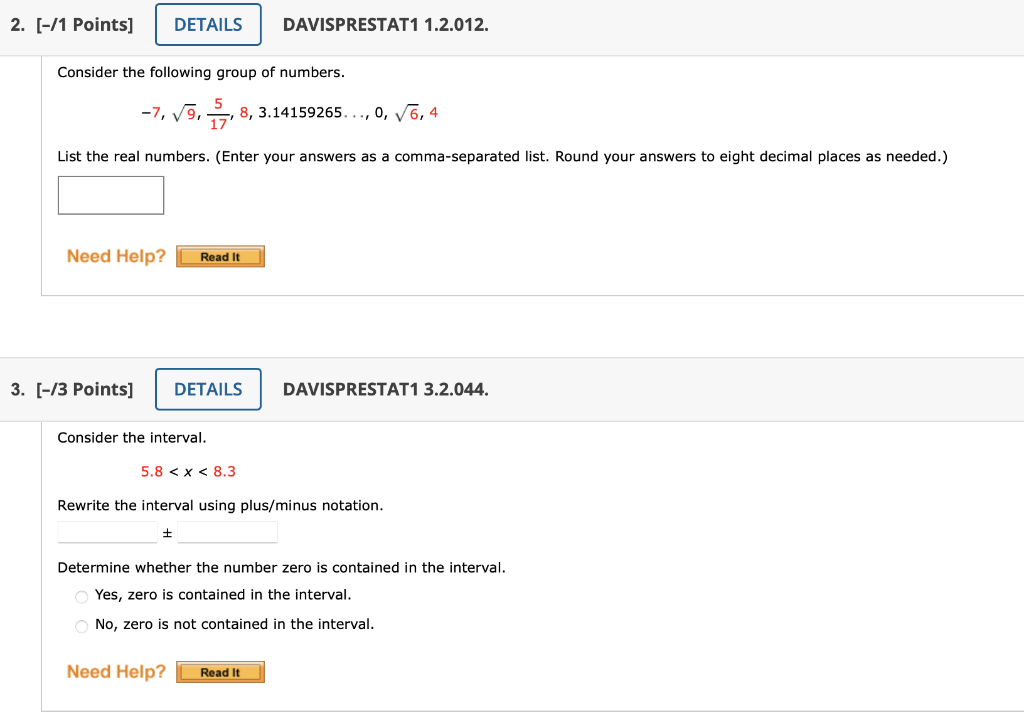1024x720 pixels.
Task: Select Yes, zero is contained in the interval
Action: pos(81,597)
